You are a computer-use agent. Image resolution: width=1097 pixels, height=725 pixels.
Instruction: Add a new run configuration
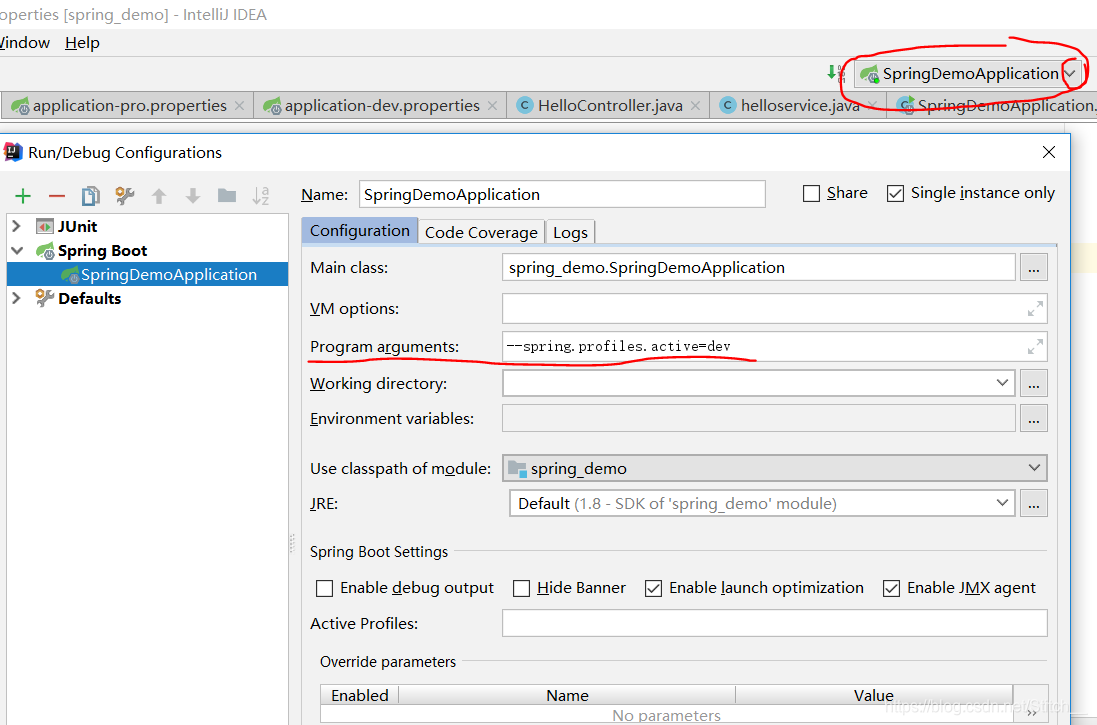point(23,196)
